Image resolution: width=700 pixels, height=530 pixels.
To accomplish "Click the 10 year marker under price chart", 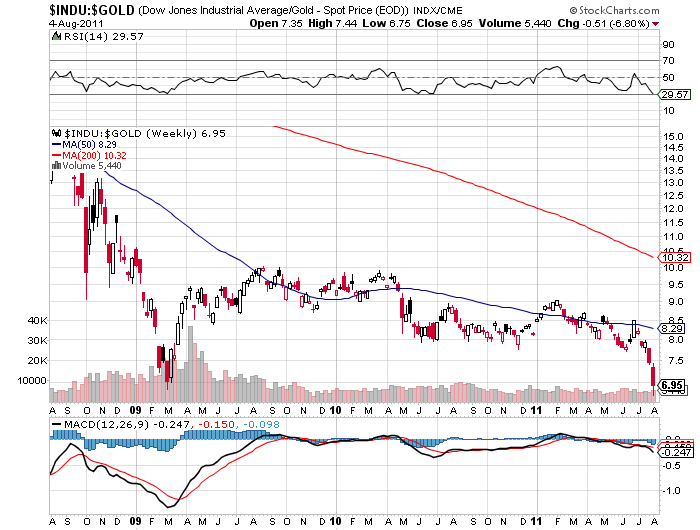I will 336,410.
